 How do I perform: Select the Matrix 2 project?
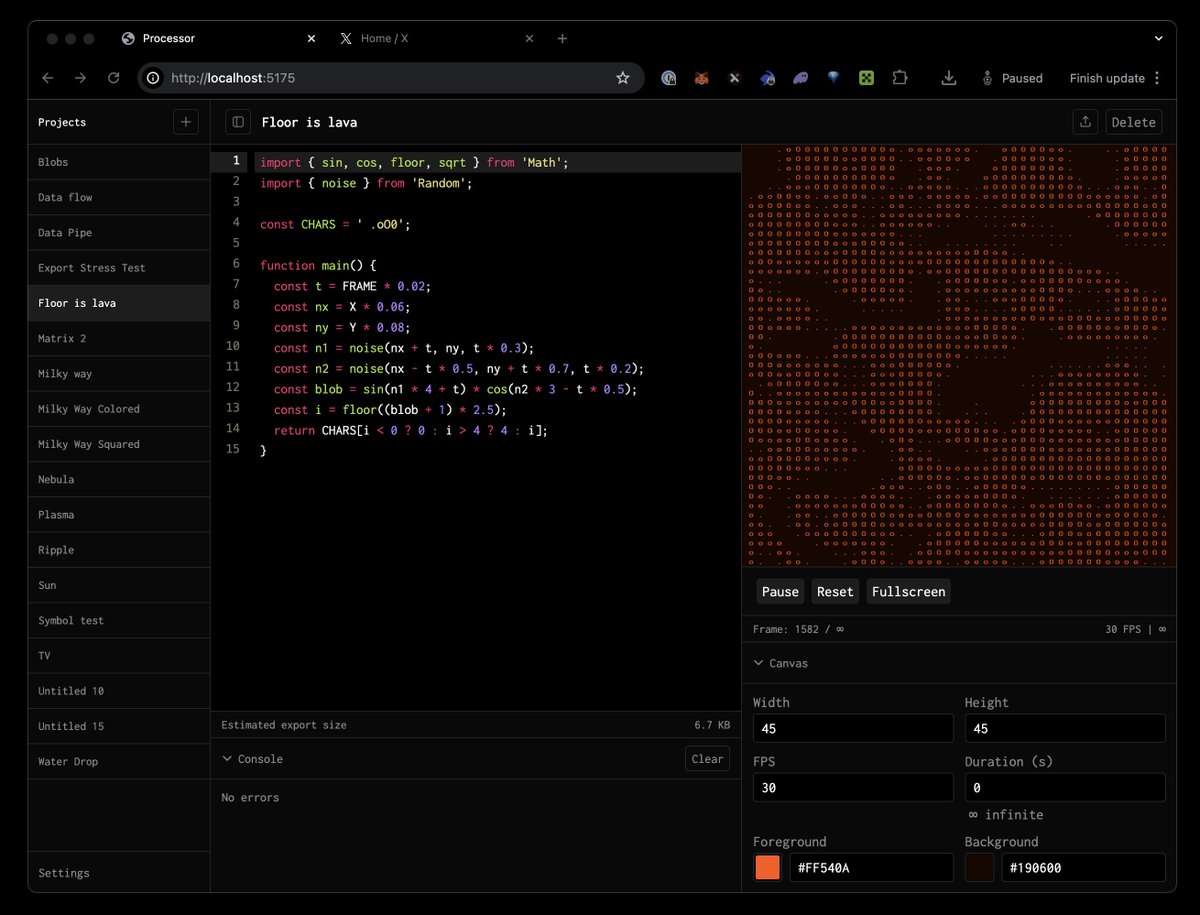point(119,338)
